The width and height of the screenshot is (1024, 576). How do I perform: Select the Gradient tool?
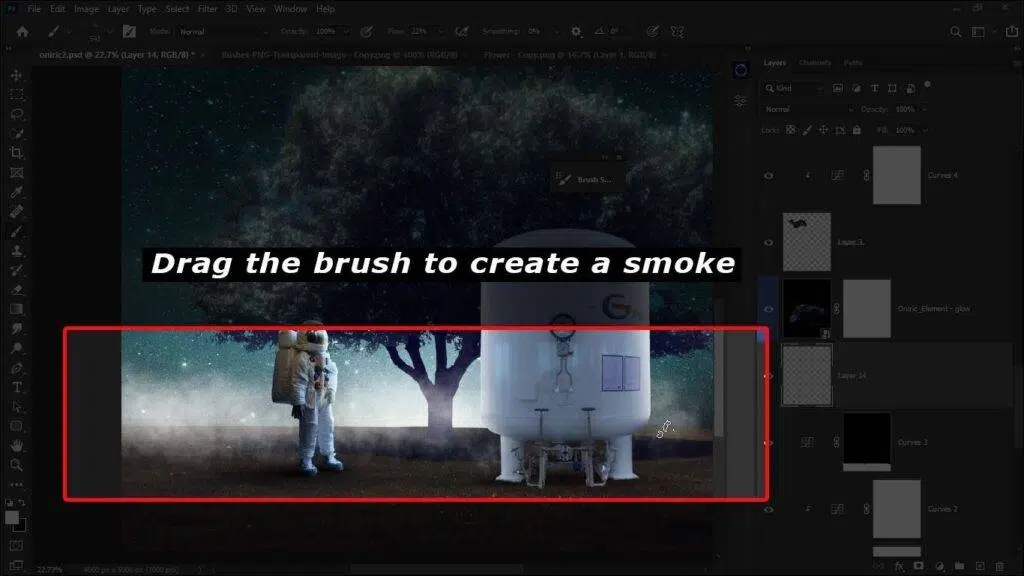click(16, 309)
